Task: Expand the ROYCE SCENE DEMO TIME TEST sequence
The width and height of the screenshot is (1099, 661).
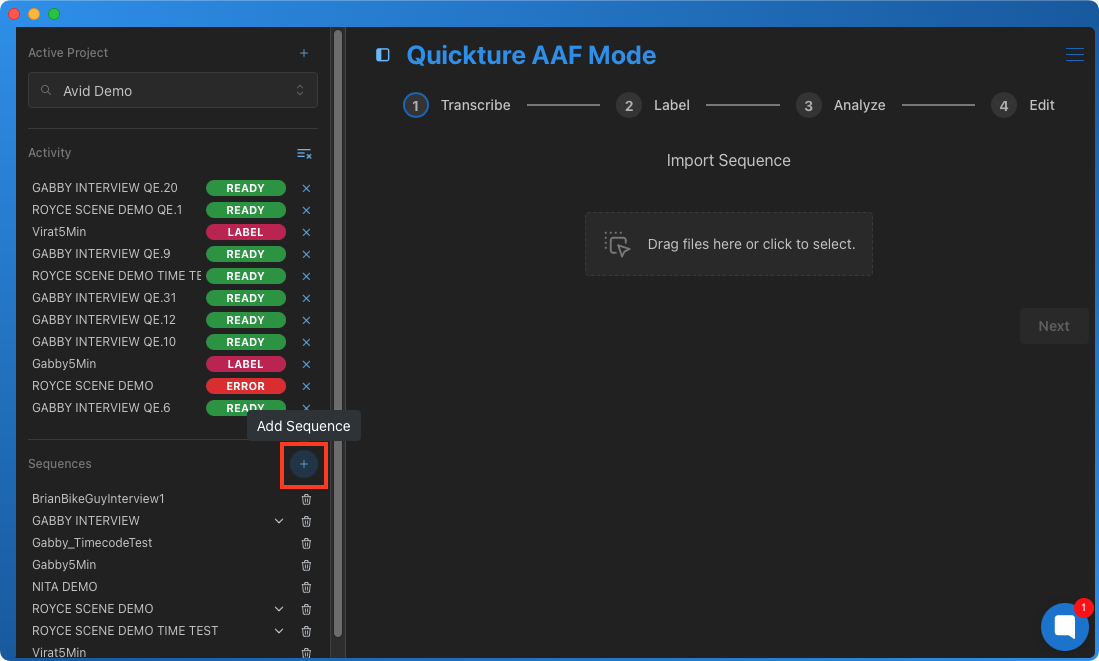Action: [279, 631]
